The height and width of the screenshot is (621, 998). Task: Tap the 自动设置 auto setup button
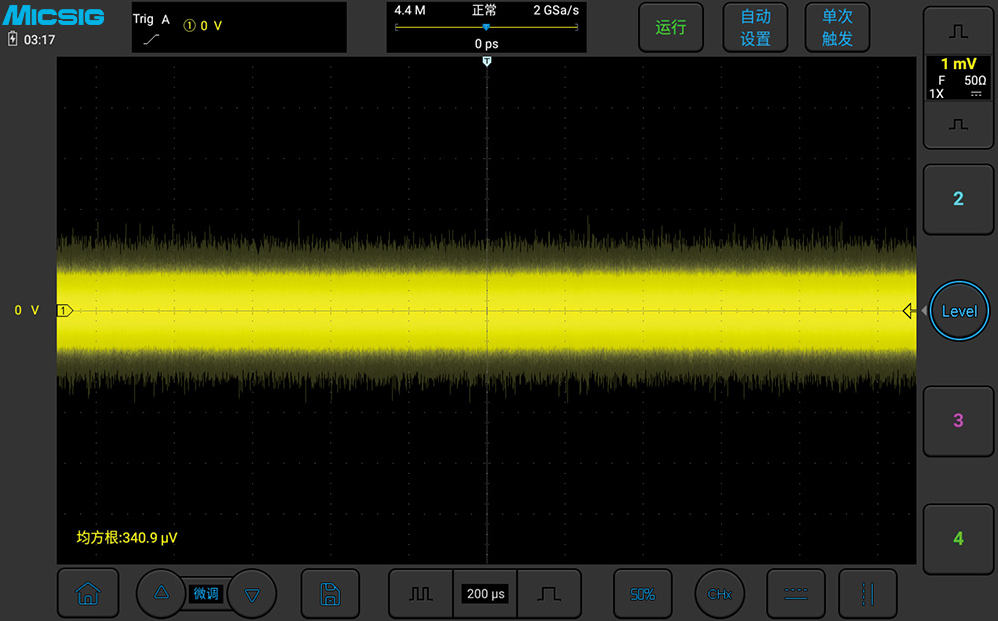[x=756, y=27]
